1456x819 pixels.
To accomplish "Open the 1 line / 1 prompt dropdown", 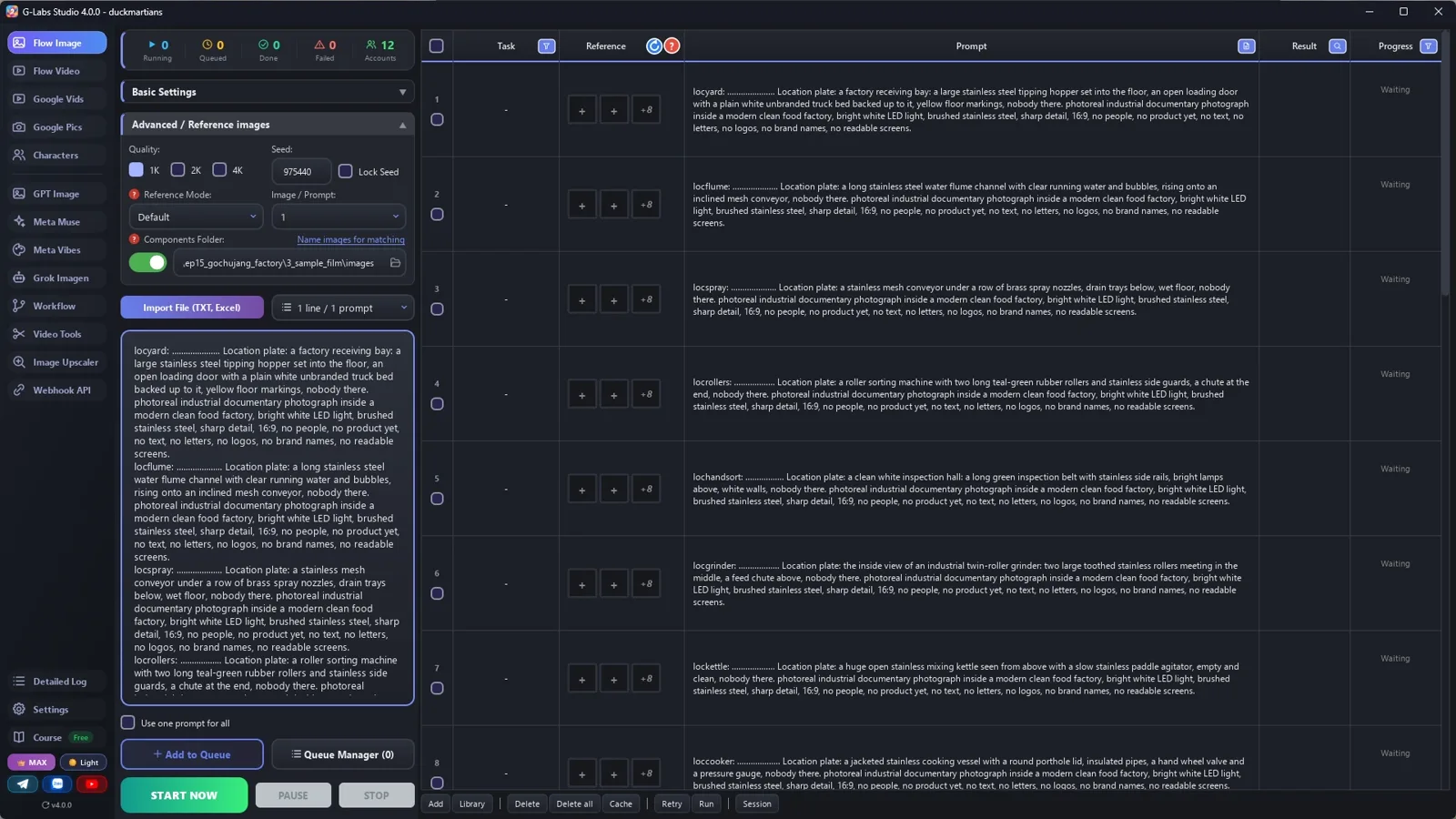I will 343,308.
